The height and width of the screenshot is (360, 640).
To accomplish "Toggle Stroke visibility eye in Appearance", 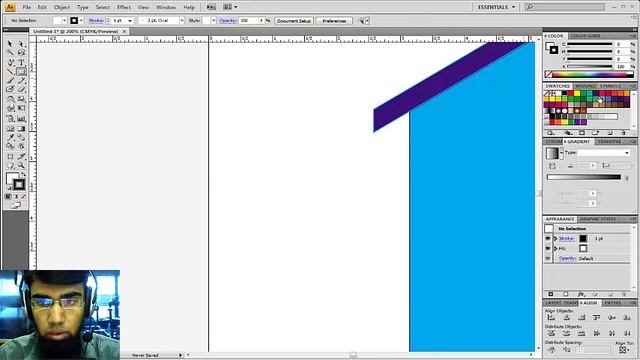I will point(548,238).
